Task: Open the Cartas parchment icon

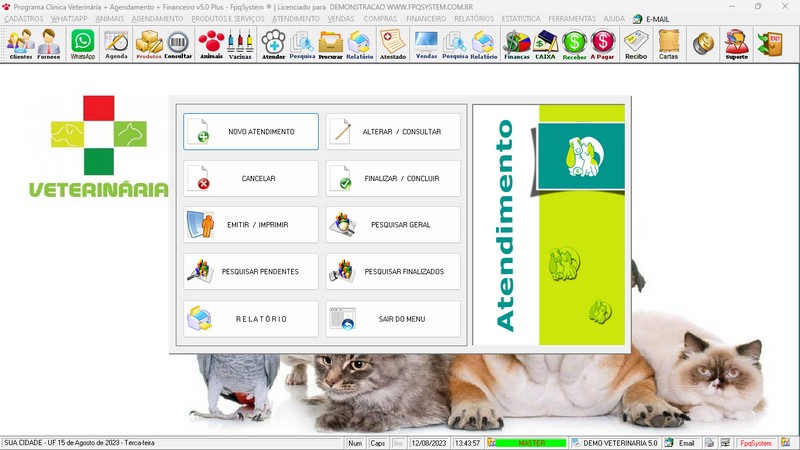Action: point(668,44)
